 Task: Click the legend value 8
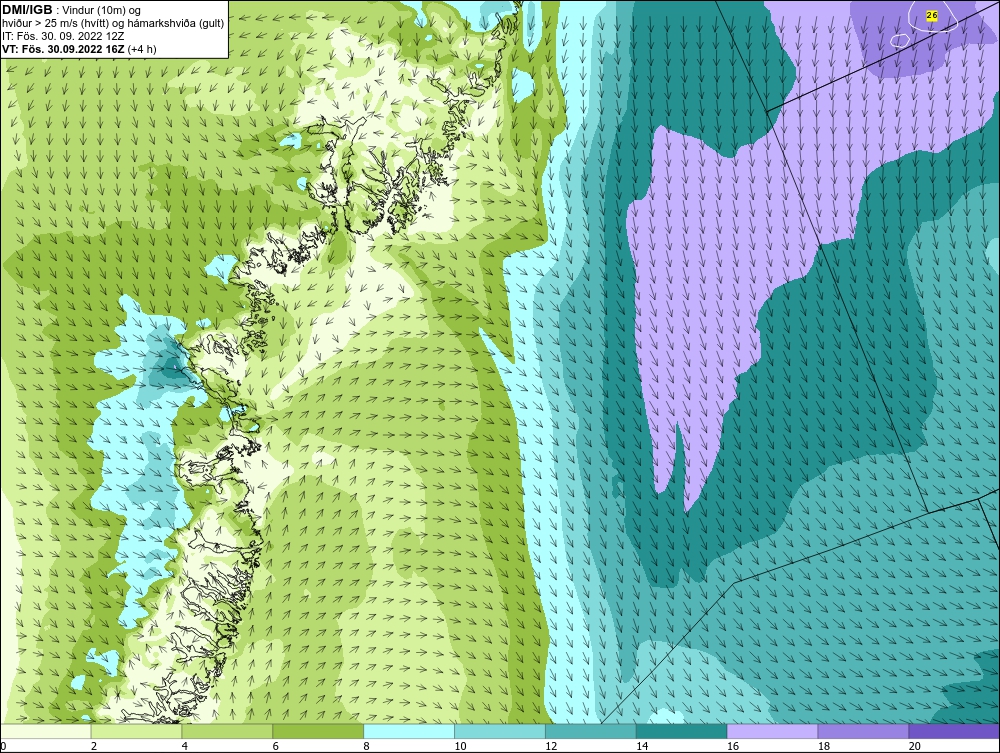(367, 746)
